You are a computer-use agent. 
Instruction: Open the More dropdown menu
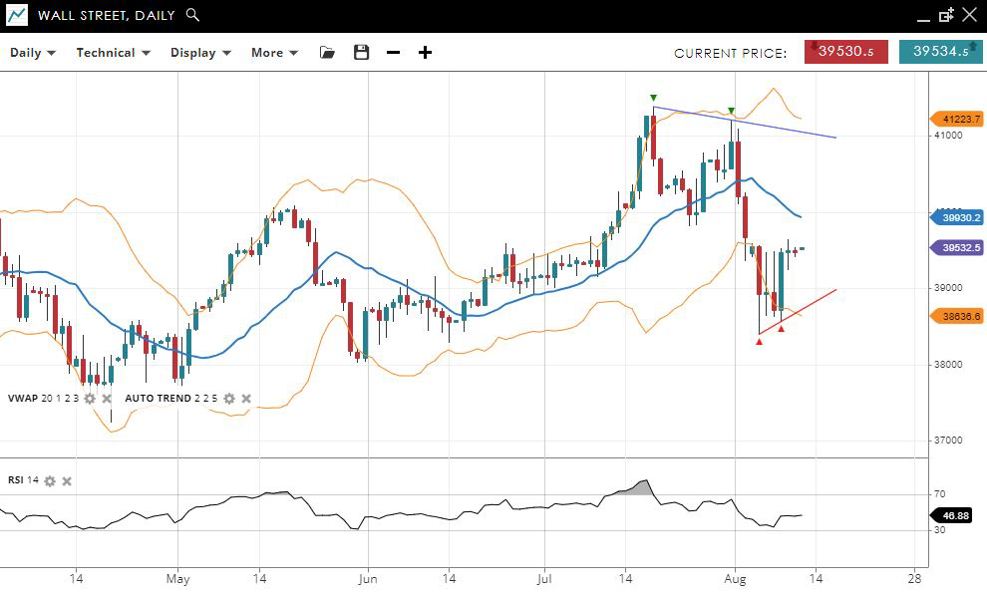coord(274,53)
